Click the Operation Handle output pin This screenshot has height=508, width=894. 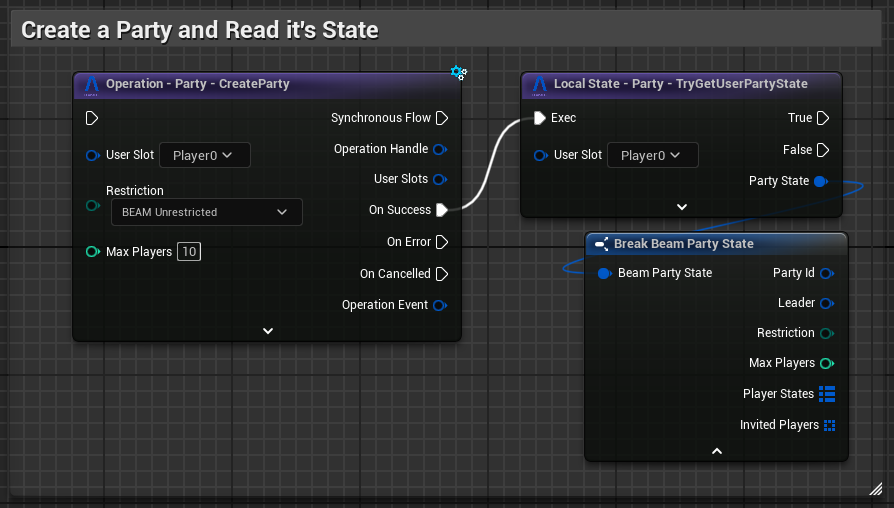(x=439, y=149)
